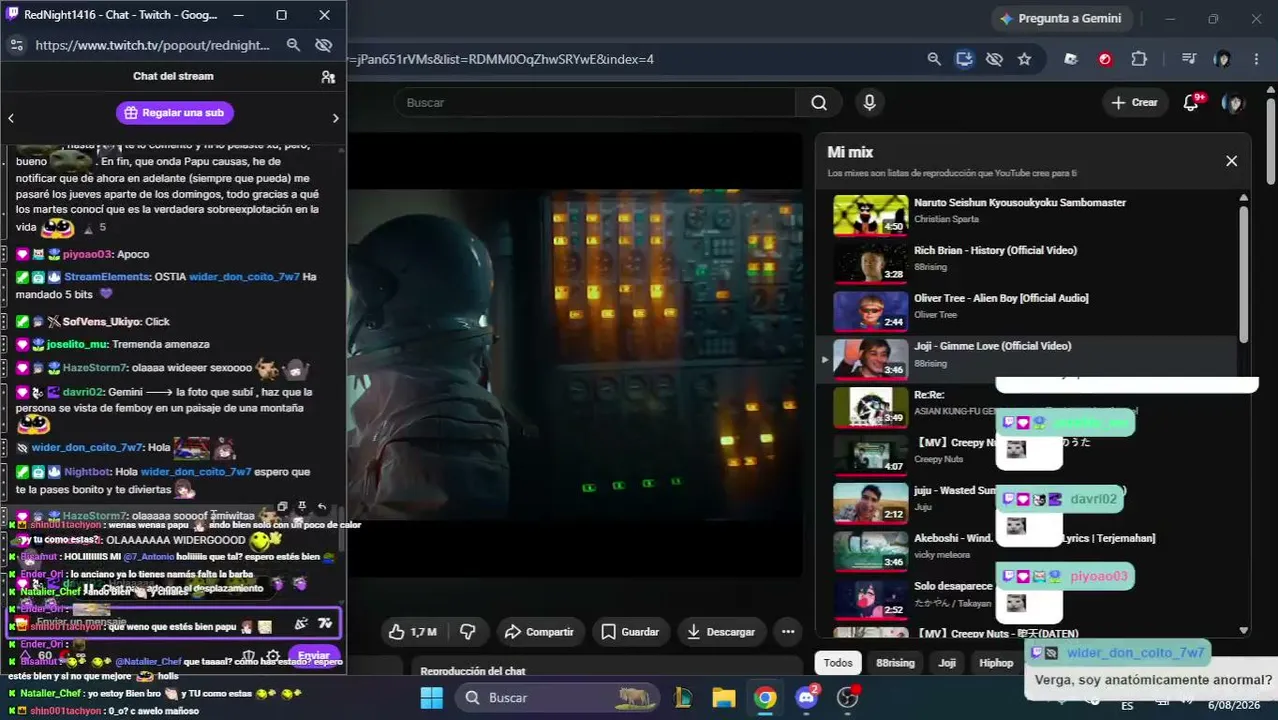Pin the hovered HazeStorm7 message

coord(302,507)
